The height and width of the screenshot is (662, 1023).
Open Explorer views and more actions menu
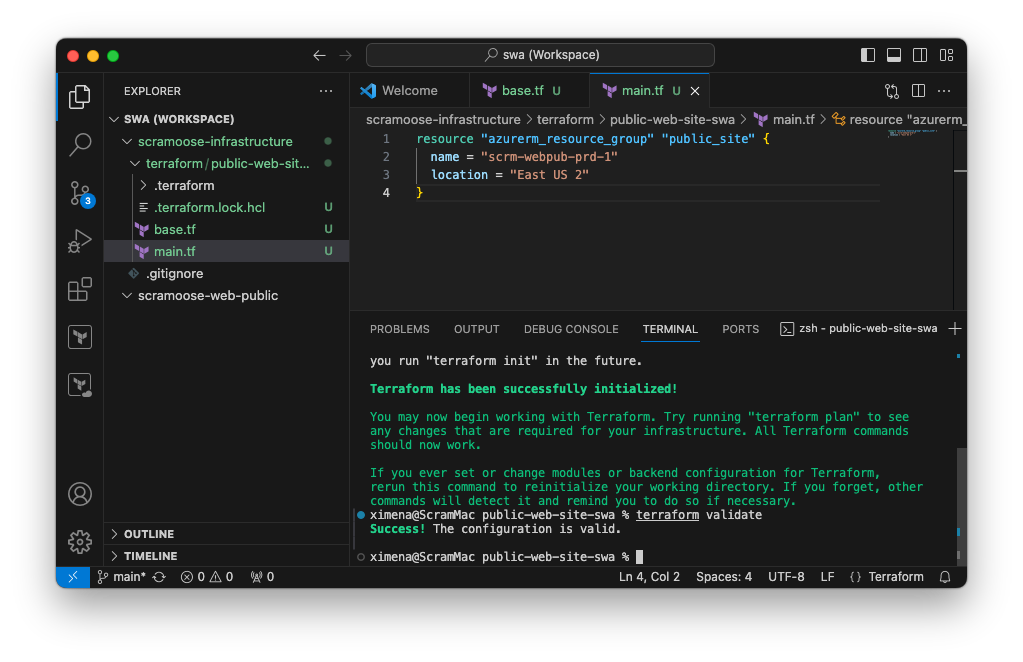click(x=326, y=91)
